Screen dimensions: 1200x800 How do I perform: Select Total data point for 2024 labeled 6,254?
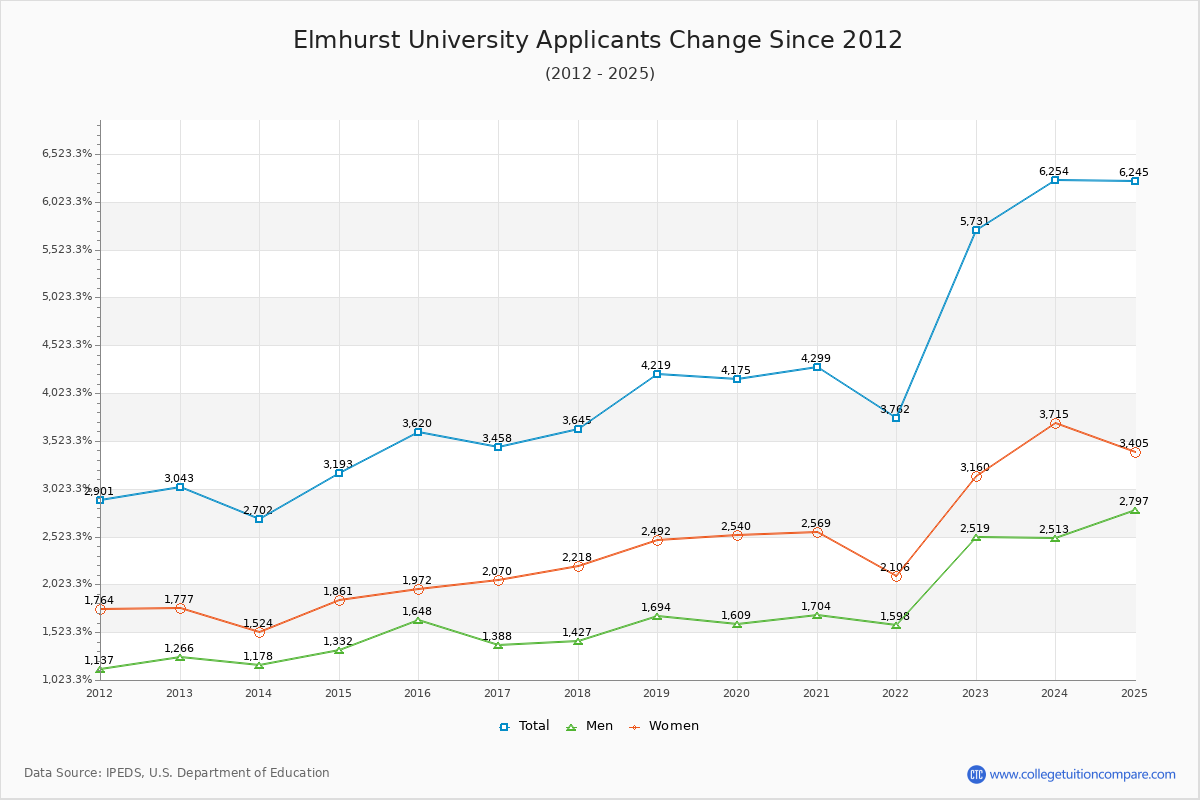[1055, 180]
